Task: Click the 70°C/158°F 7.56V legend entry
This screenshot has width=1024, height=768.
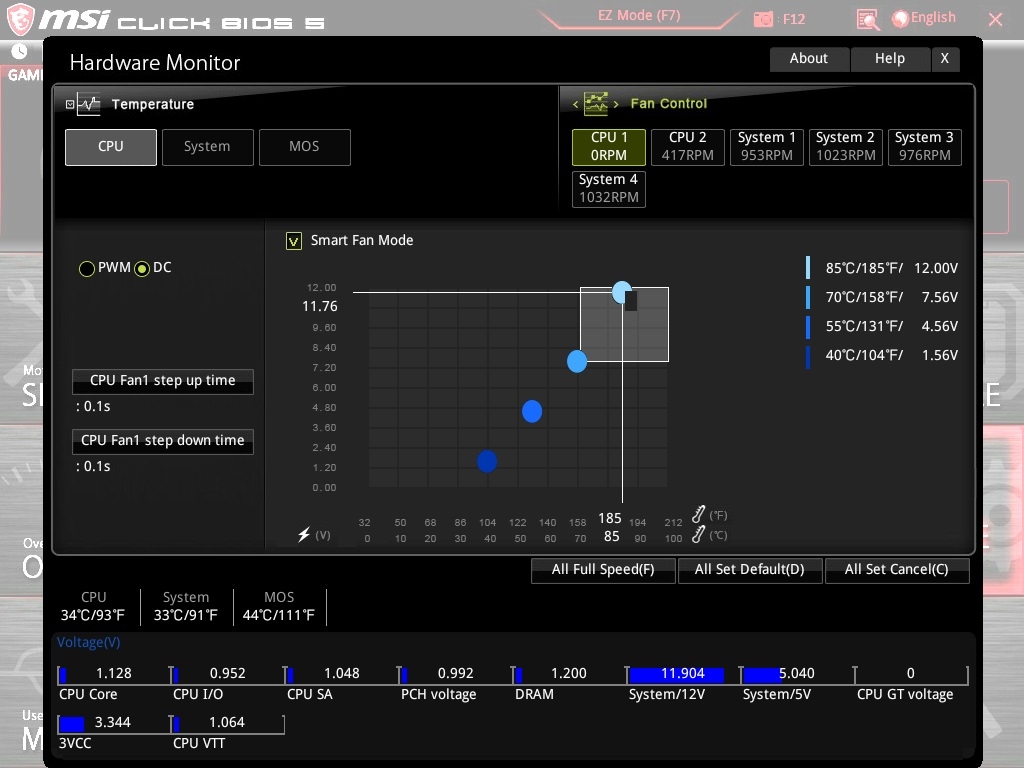Action: coord(882,297)
